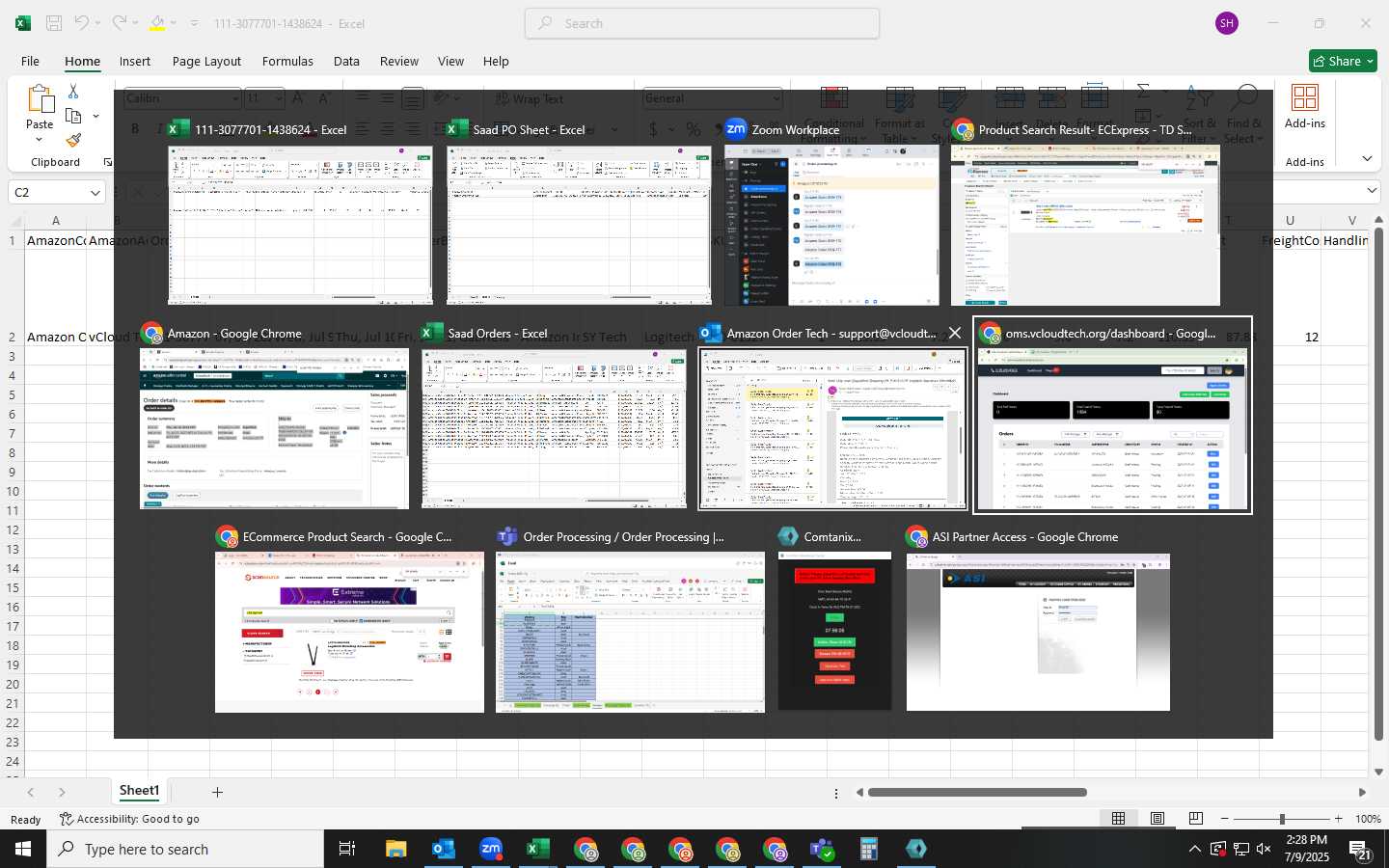
Task: Click the vertical scrollbar down arrow
Action: pos(1378,771)
